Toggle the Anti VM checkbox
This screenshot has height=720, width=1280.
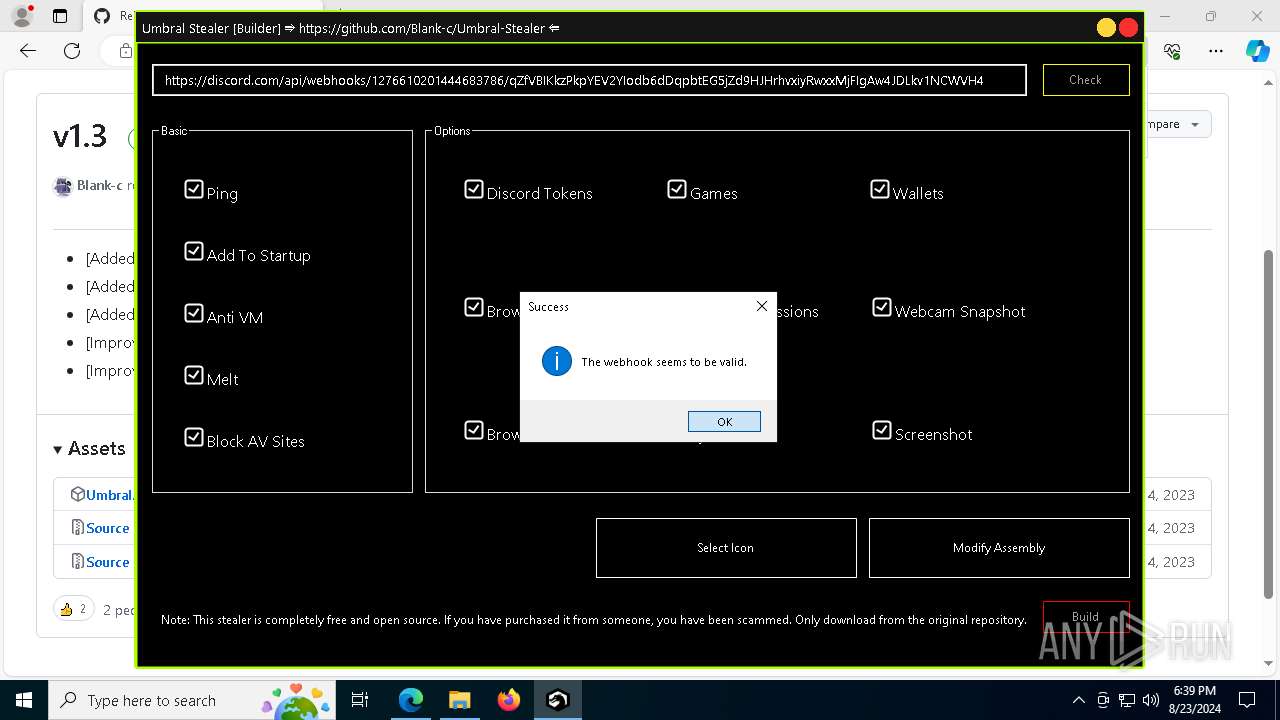pyautogui.click(x=194, y=313)
